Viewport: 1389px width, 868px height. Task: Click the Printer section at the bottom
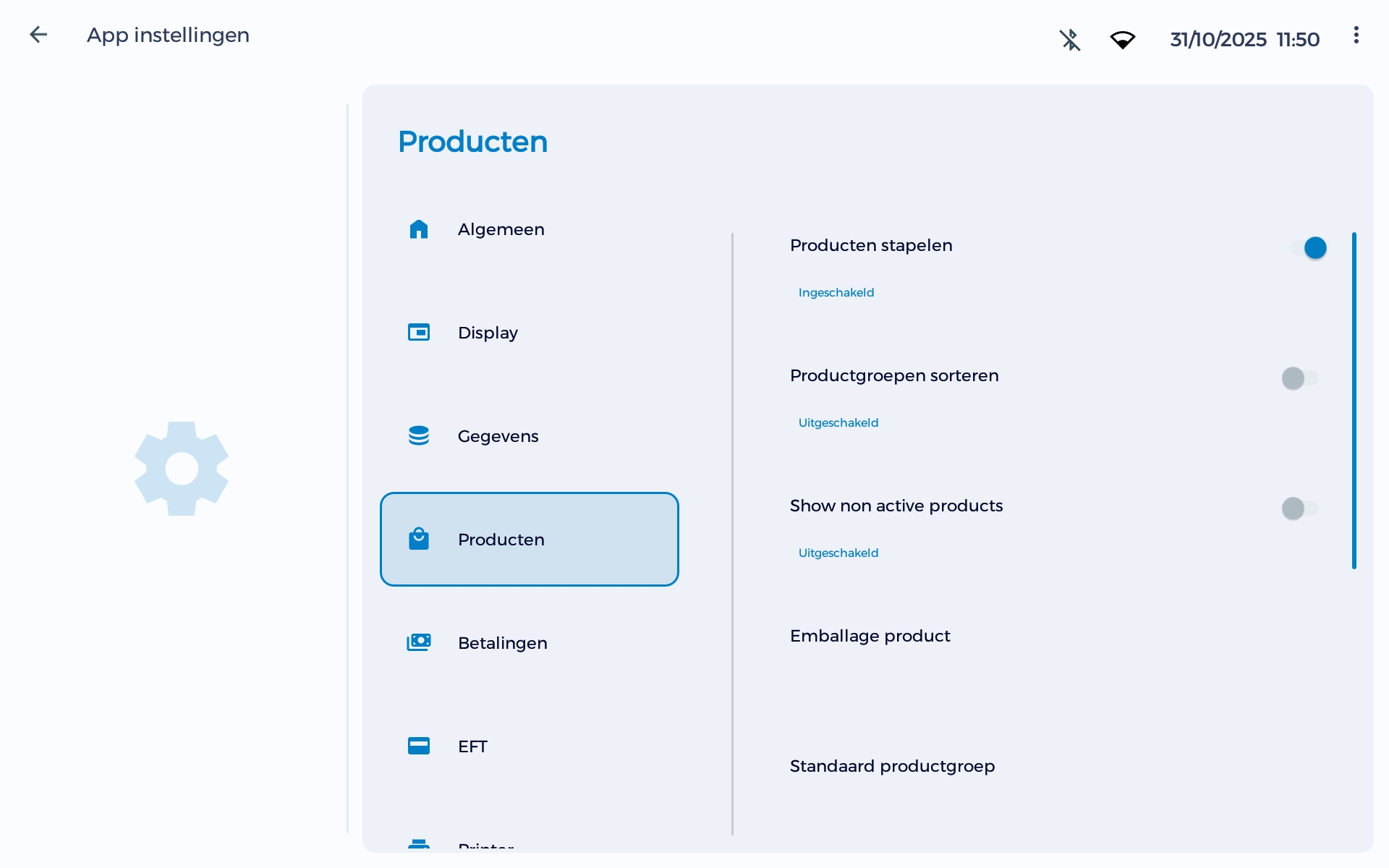pyautogui.click(x=485, y=846)
